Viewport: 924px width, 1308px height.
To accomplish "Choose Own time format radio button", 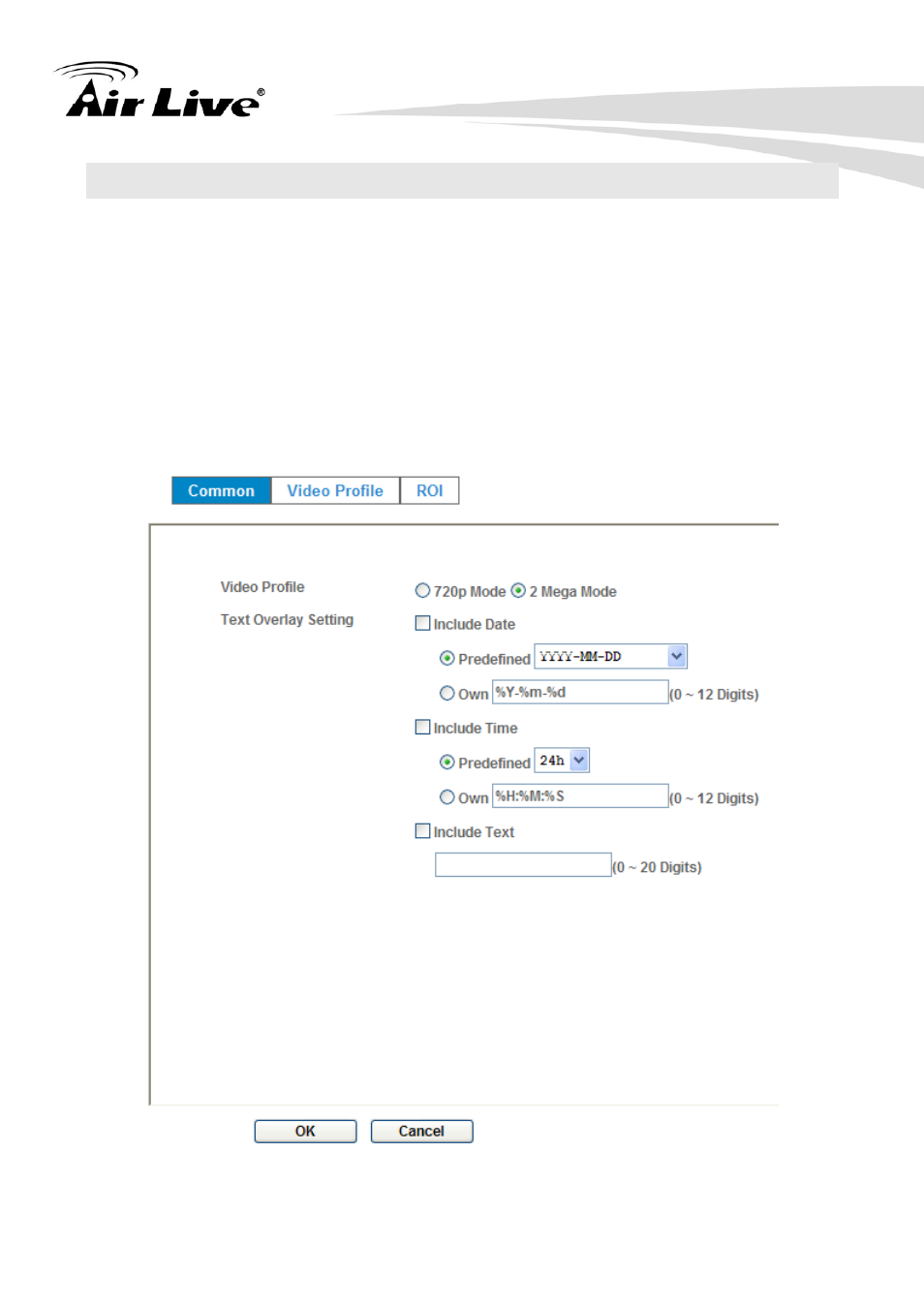I will pyautogui.click(x=447, y=796).
